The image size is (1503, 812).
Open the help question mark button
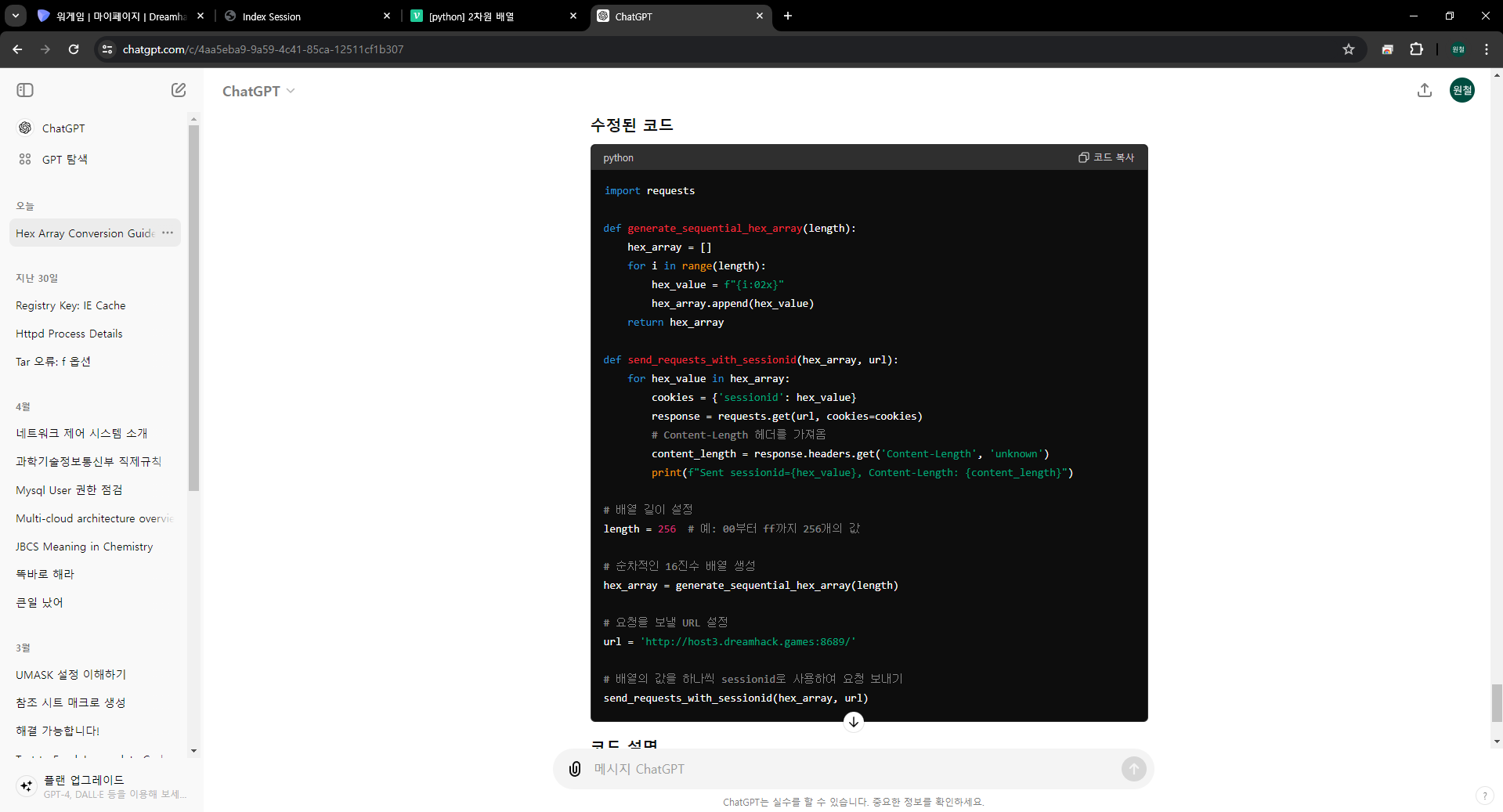(1484, 796)
